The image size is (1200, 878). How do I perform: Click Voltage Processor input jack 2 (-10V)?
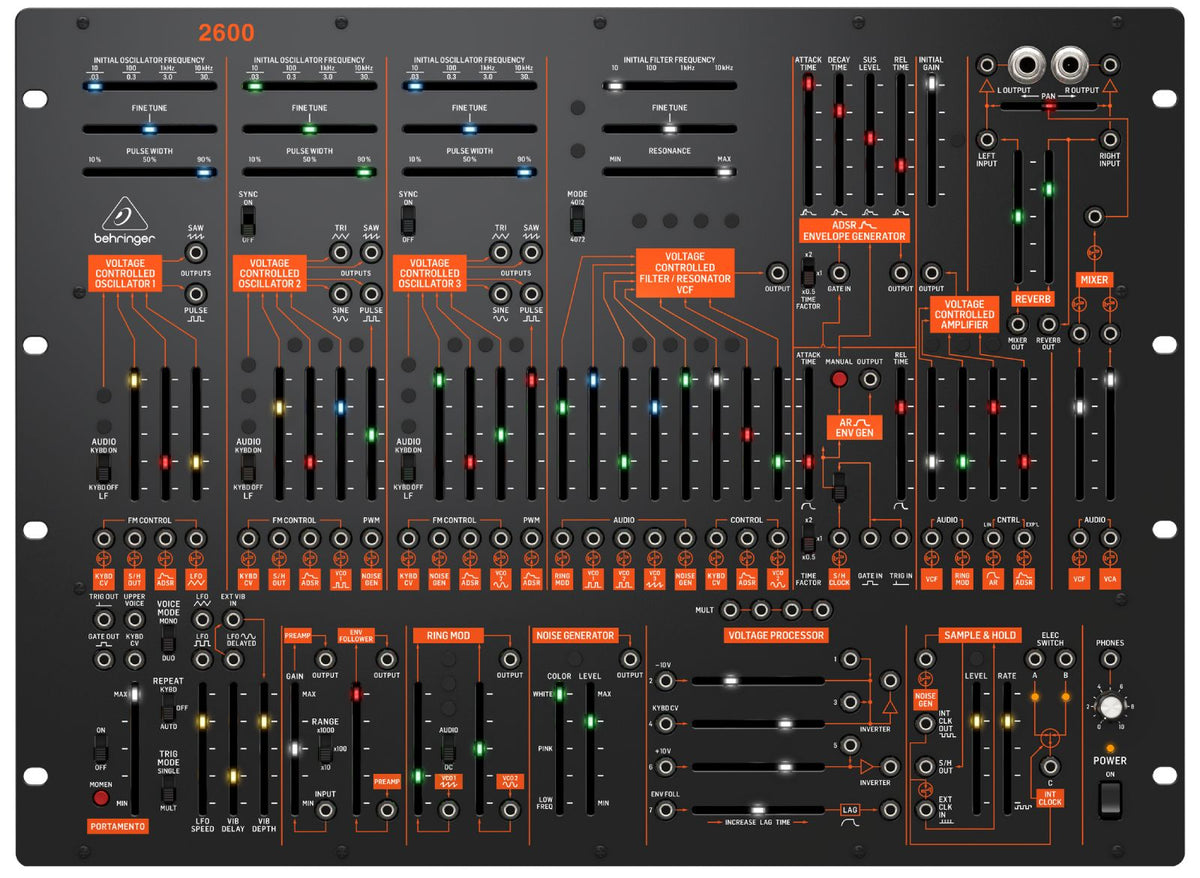tap(664, 681)
